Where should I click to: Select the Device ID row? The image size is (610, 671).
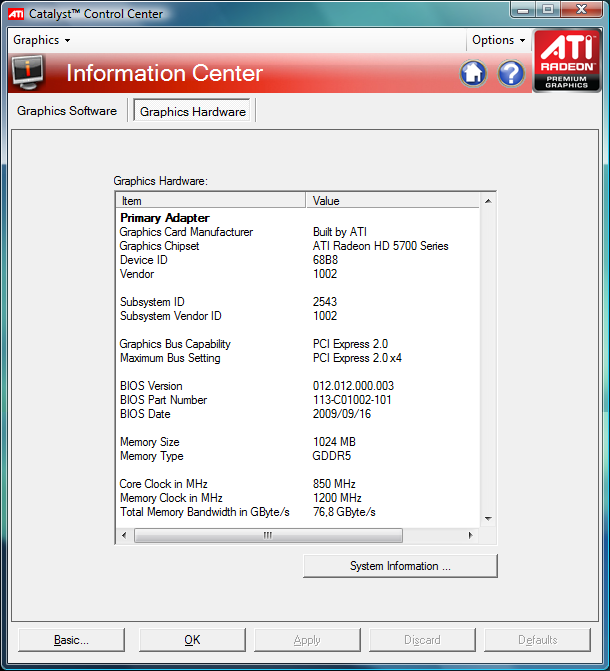point(298,260)
